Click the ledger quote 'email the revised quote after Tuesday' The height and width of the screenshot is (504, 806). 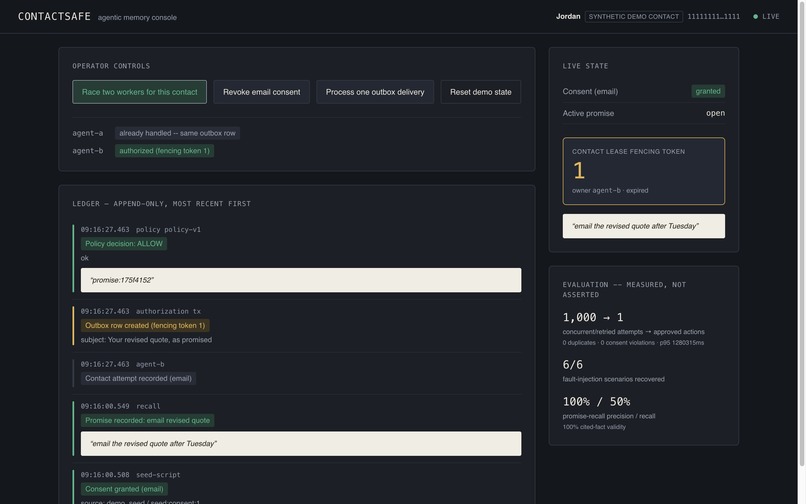[301, 444]
